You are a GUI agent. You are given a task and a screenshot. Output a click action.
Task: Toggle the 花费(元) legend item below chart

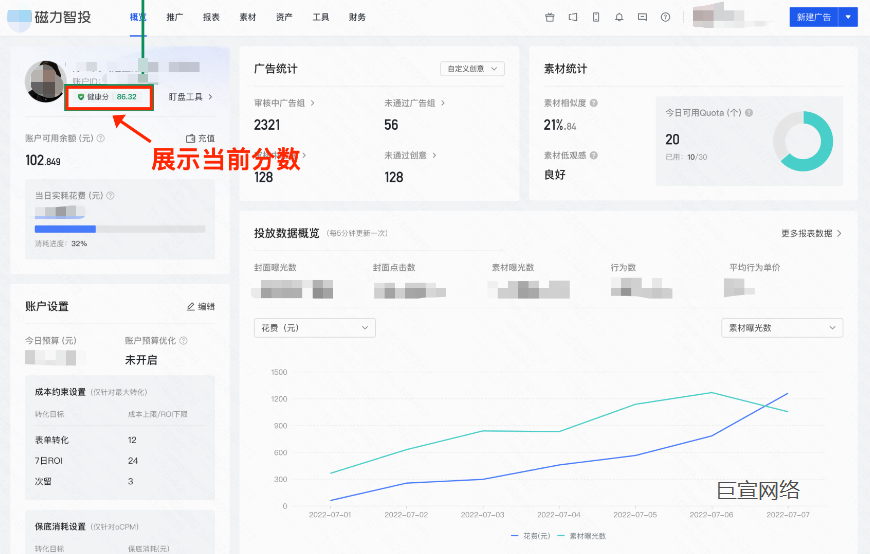530,536
